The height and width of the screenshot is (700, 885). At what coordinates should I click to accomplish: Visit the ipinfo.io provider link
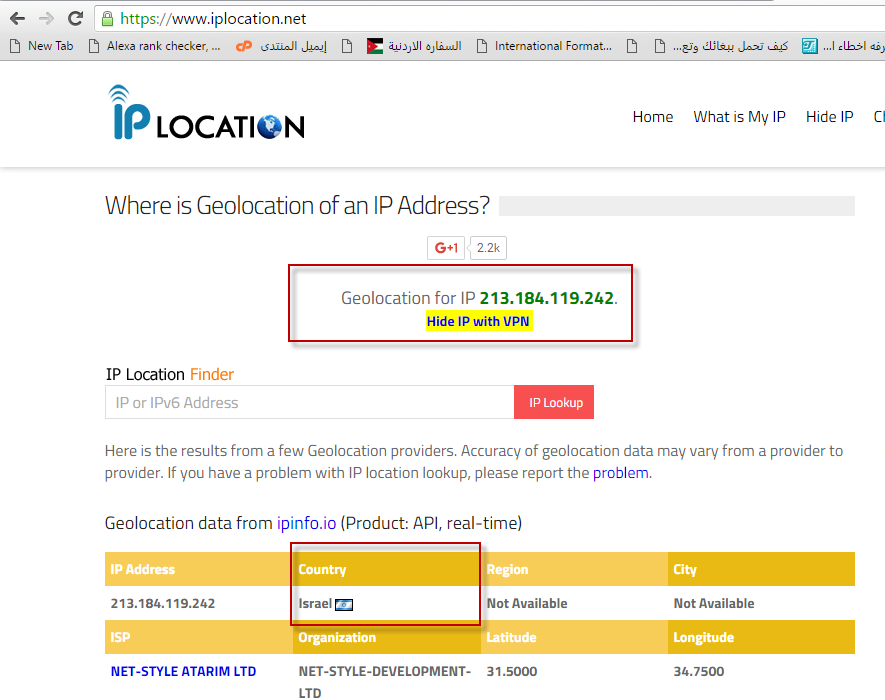306,523
